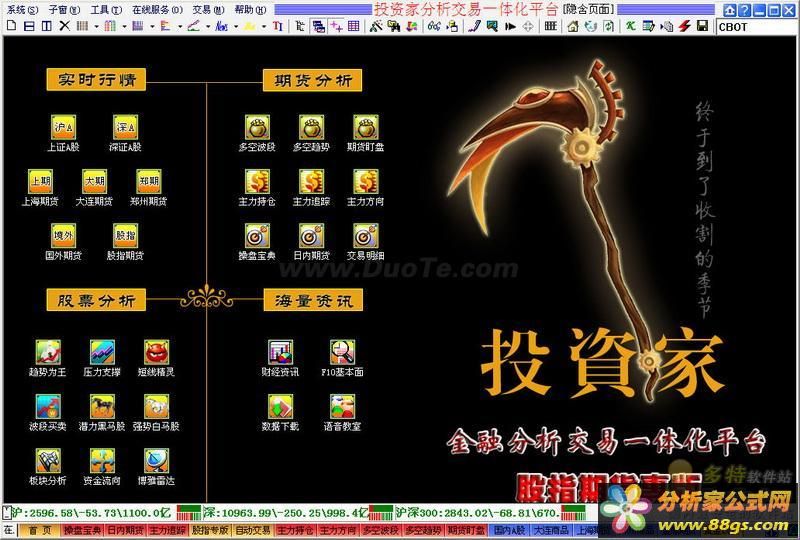Expand the dropdown arrow beside the green-red columns icon
The image size is (800, 540).
click(124, 27)
